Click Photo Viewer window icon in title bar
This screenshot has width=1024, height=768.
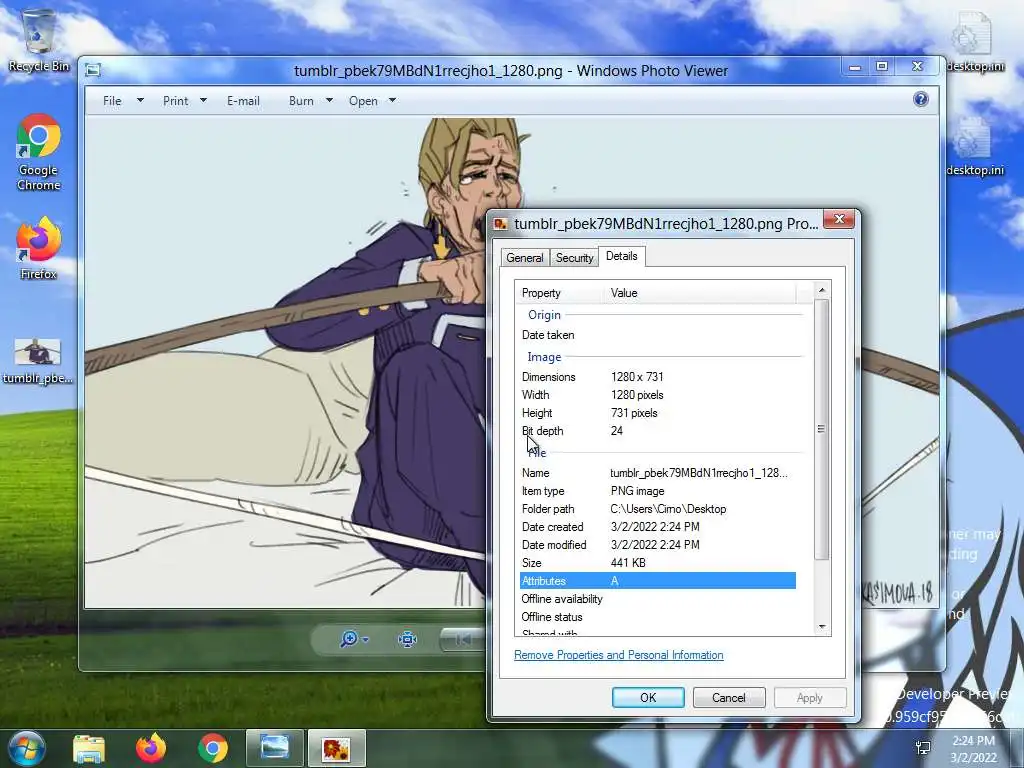(93, 71)
